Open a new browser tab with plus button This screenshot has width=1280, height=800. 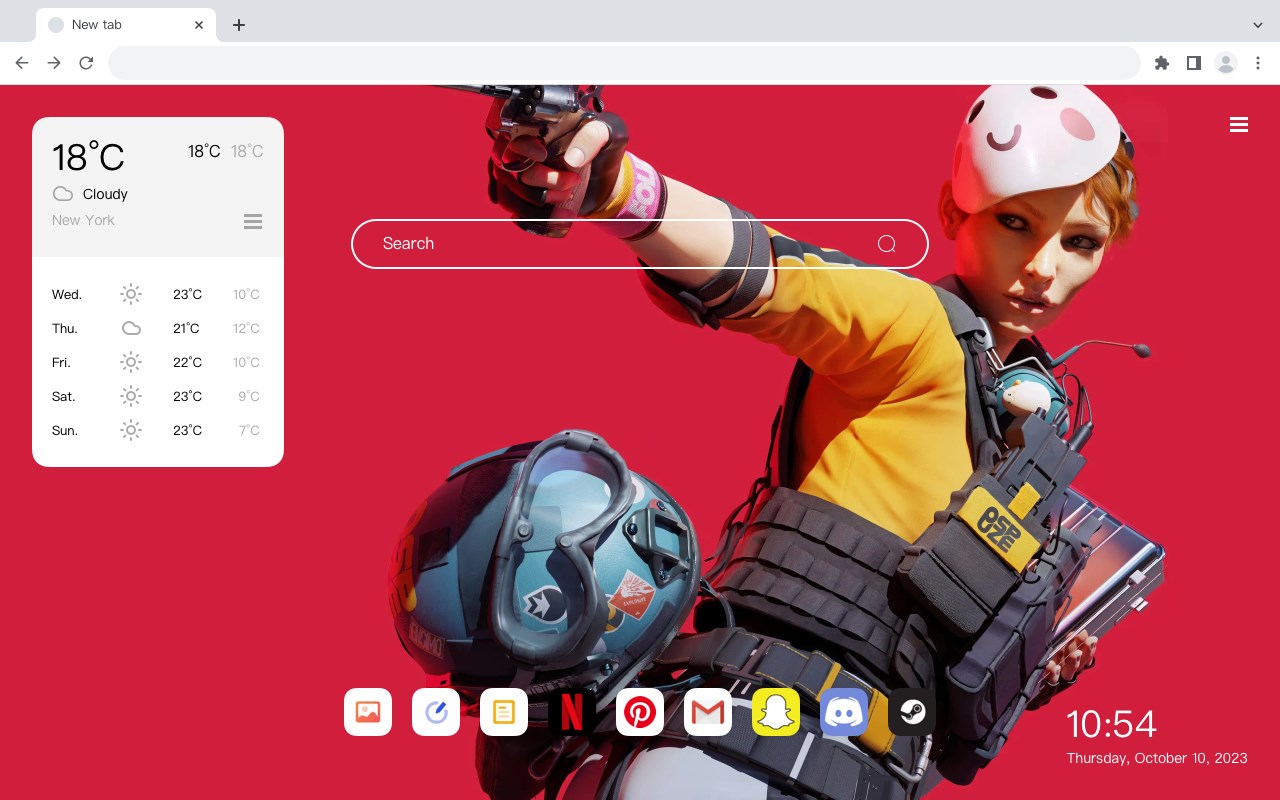238,25
